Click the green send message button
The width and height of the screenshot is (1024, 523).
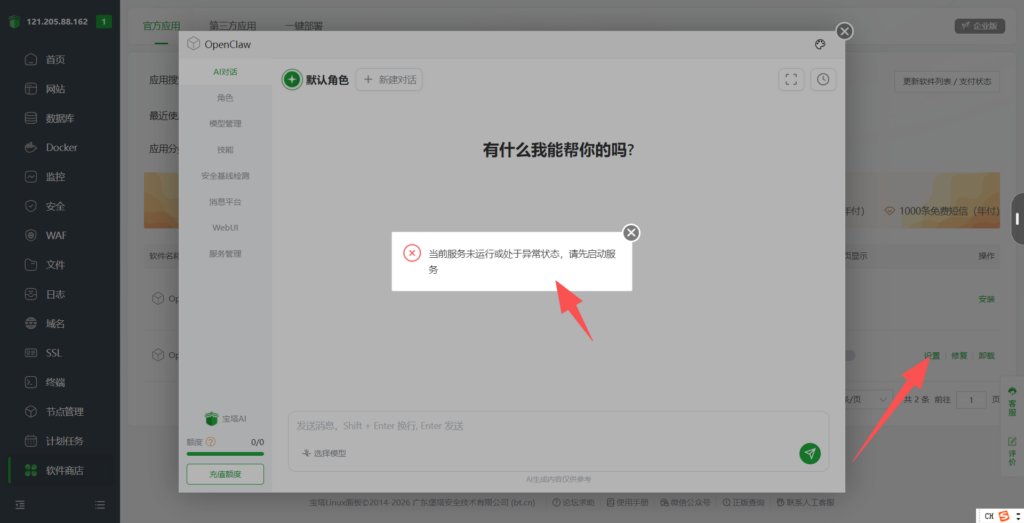point(810,453)
